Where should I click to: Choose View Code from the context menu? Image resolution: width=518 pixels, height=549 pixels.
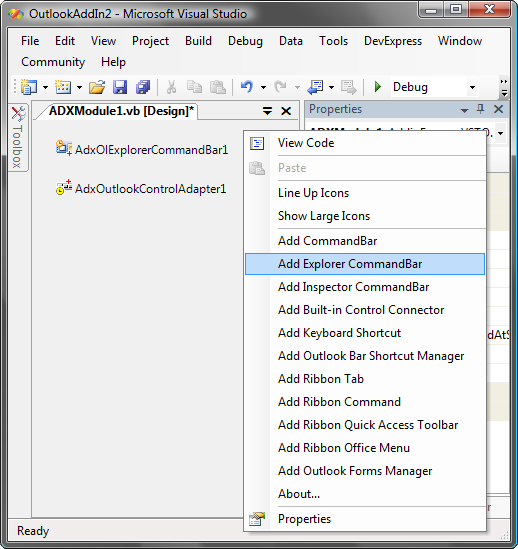click(x=365, y=143)
